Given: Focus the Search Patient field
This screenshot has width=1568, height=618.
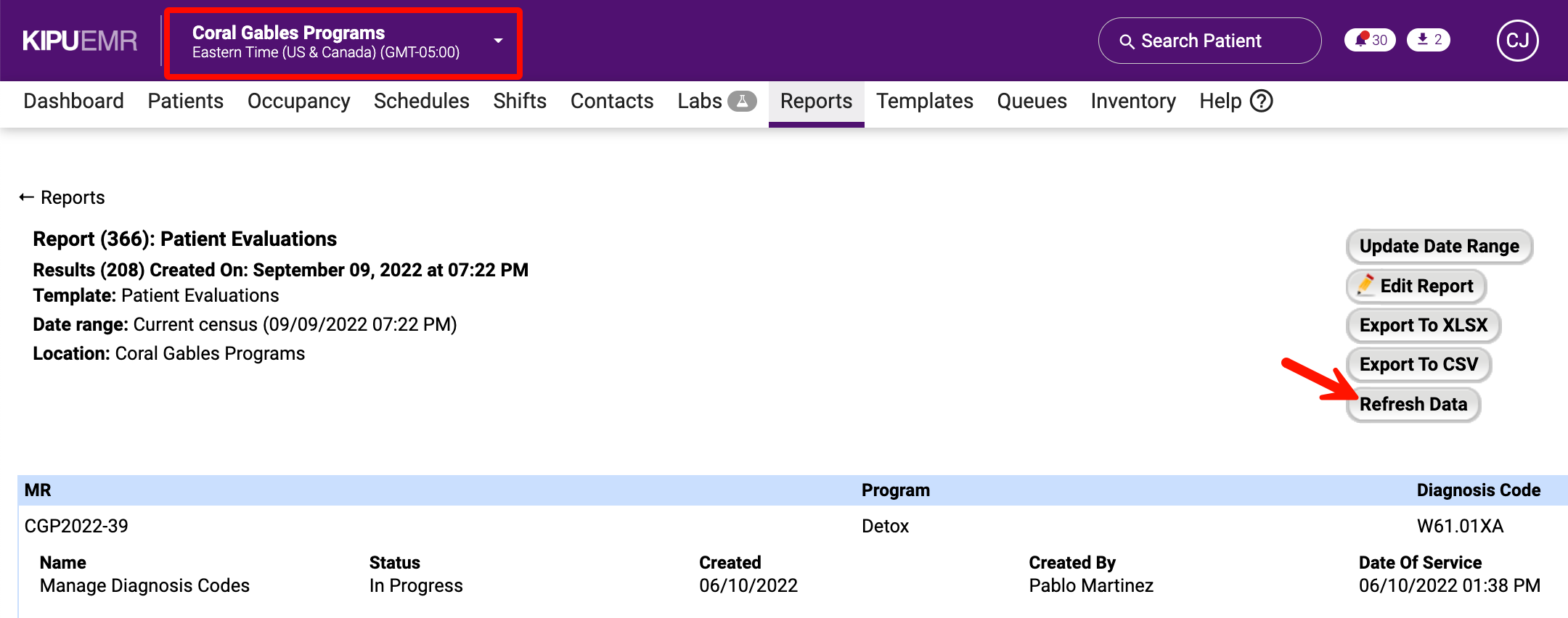Looking at the screenshot, I should 1209,41.
